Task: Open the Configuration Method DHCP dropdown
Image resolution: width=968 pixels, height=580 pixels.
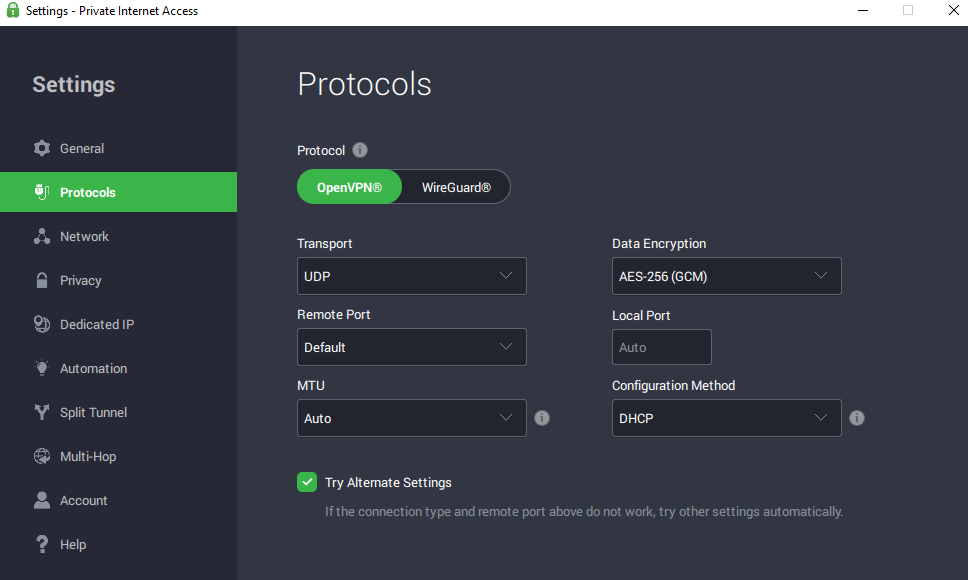Action: tap(727, 418)
